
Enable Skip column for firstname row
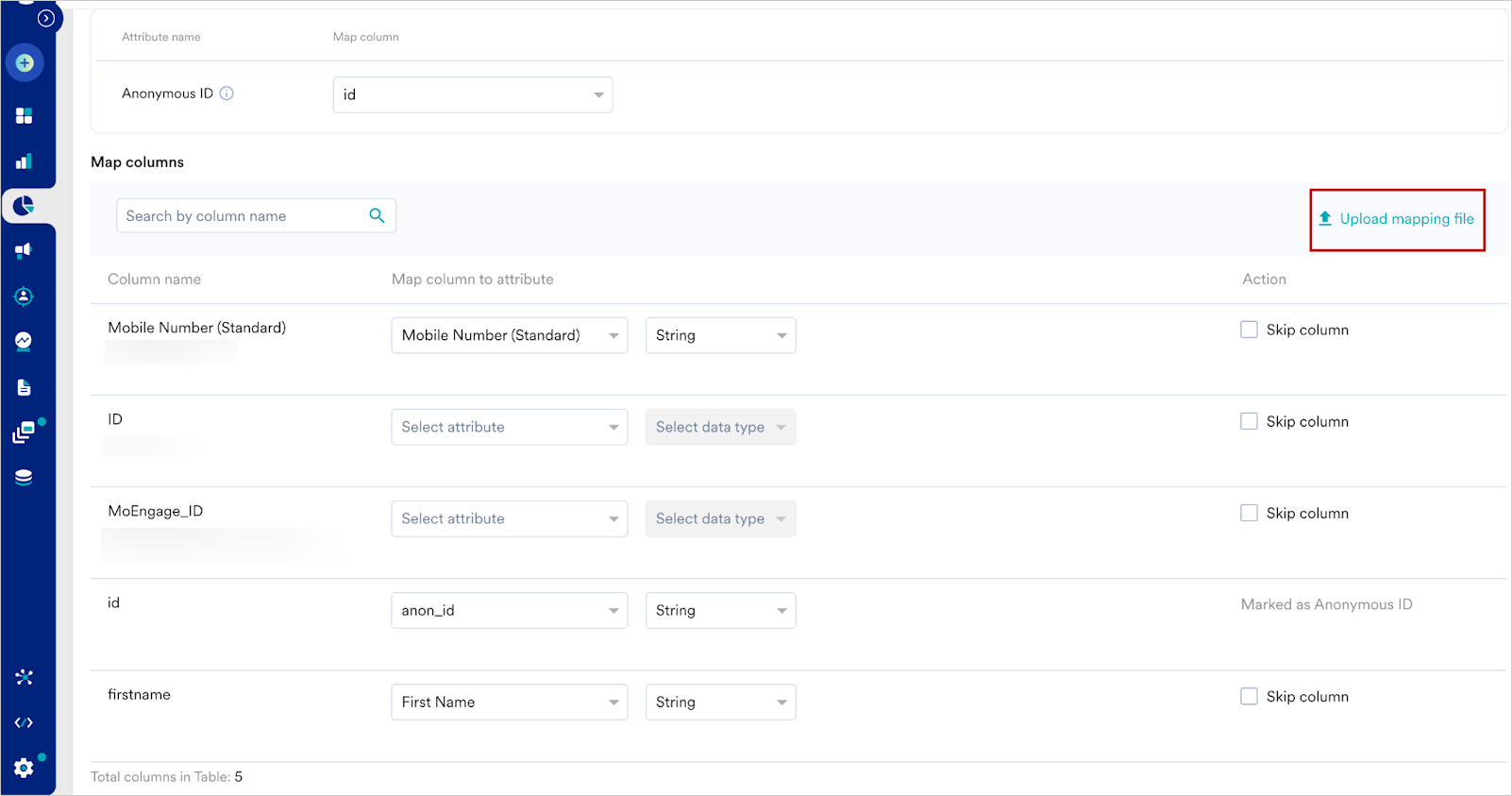1249,696
